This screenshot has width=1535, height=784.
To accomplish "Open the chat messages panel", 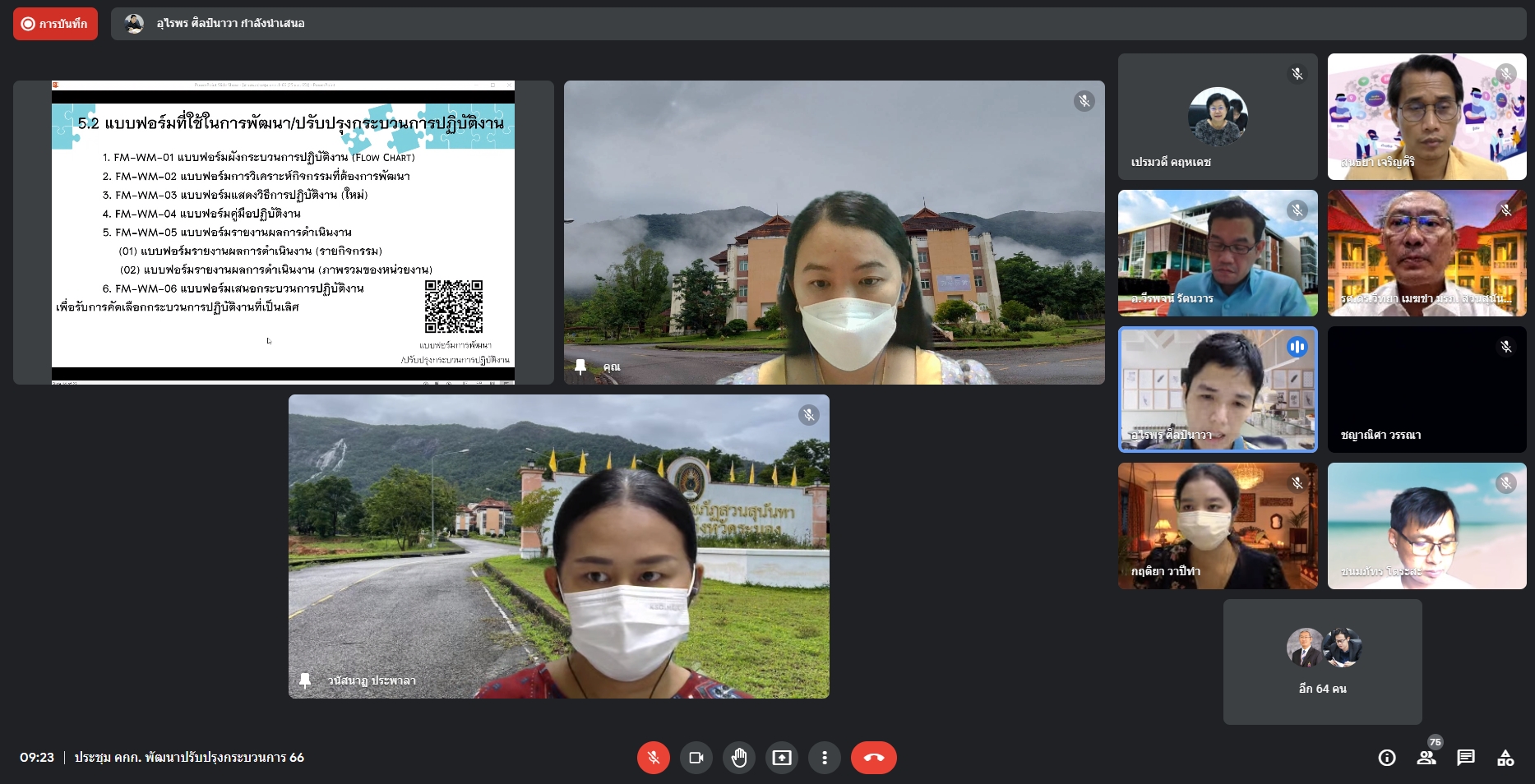I will 1466,758.
